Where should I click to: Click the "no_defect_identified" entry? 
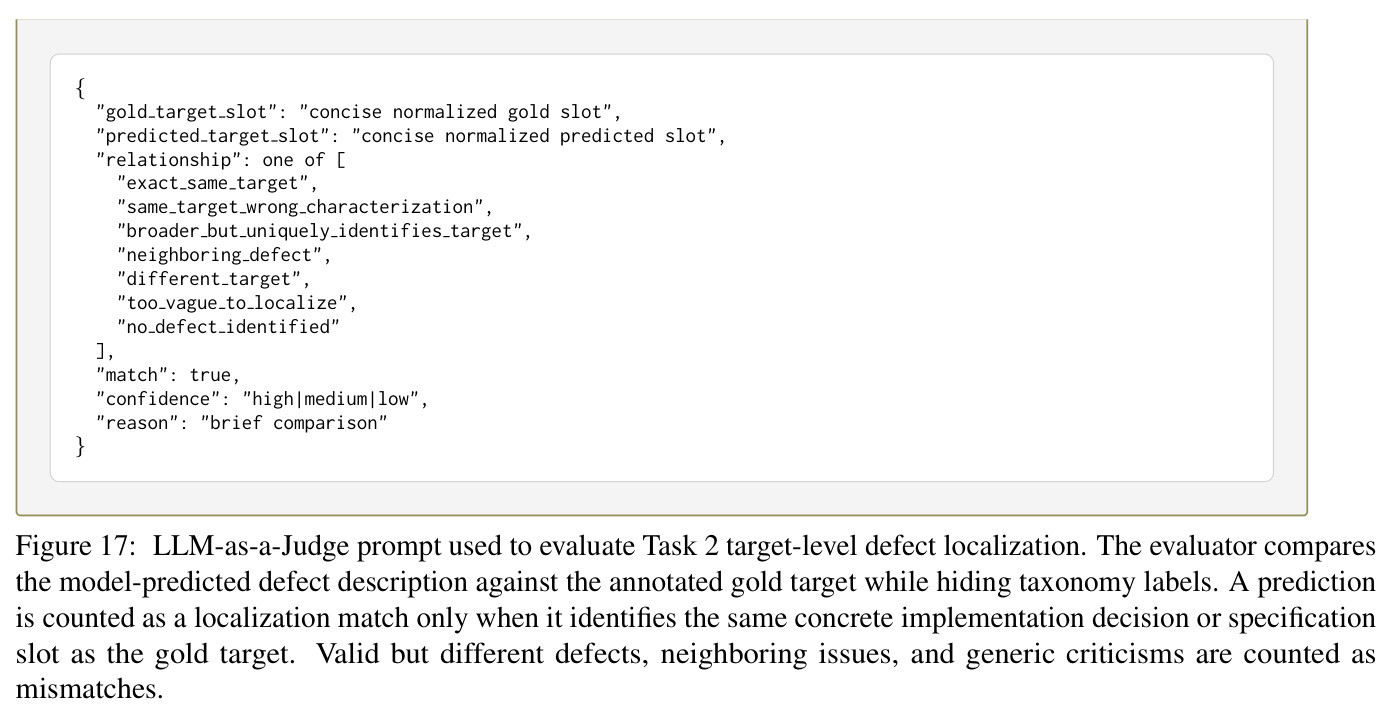228,327
